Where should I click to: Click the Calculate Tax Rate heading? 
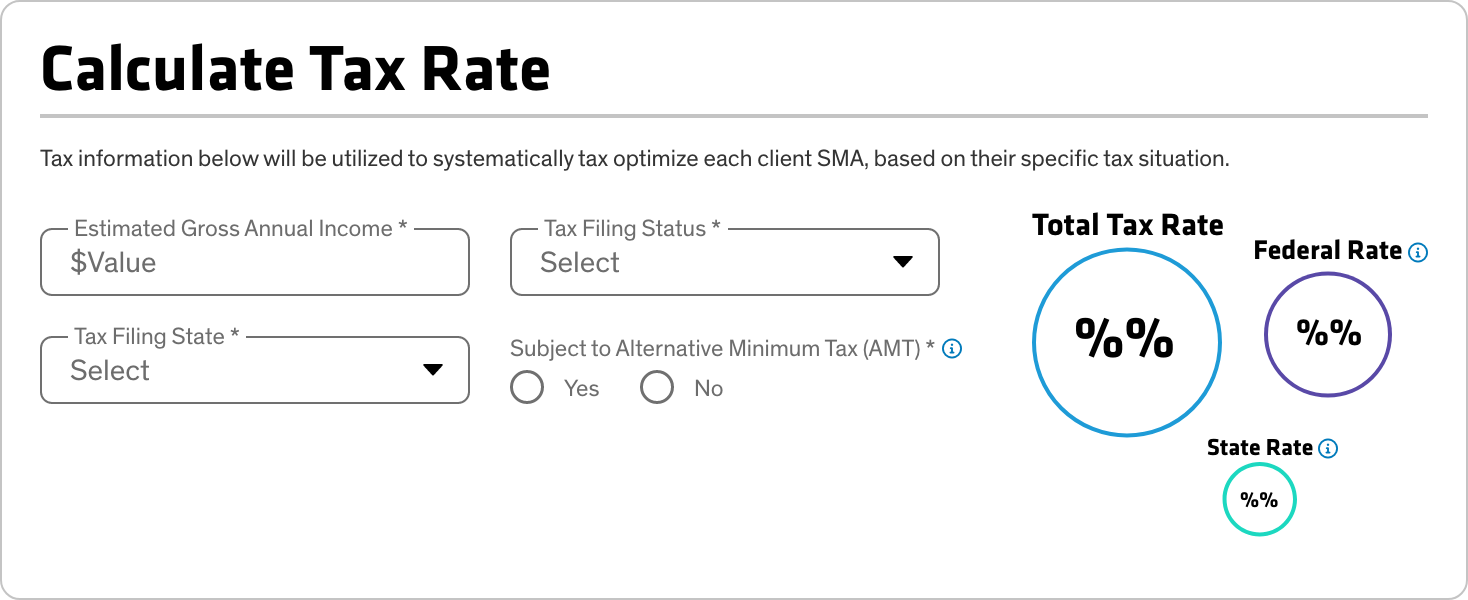coord(296,70)
